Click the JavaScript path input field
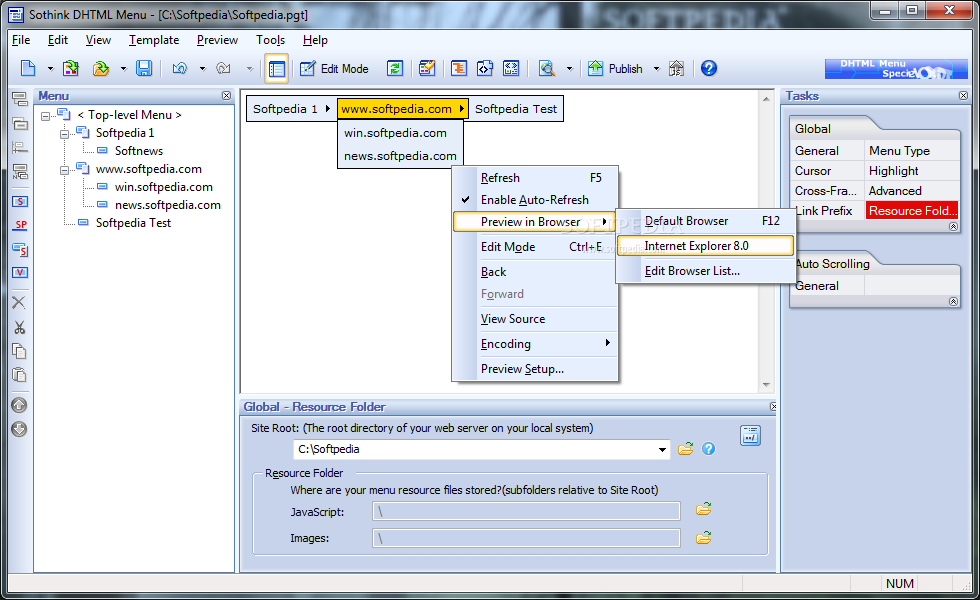The width and height of the screenshot is (980, 600). click(526, 511)
